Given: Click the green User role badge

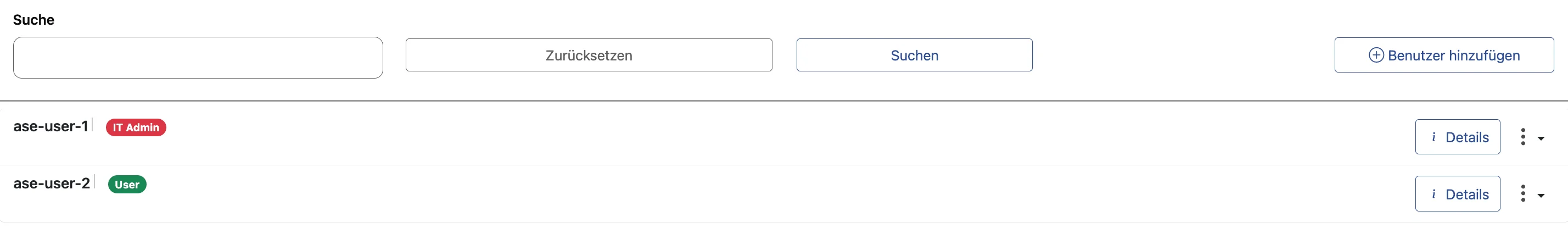Looking at the screenshot, I should 127,185.
